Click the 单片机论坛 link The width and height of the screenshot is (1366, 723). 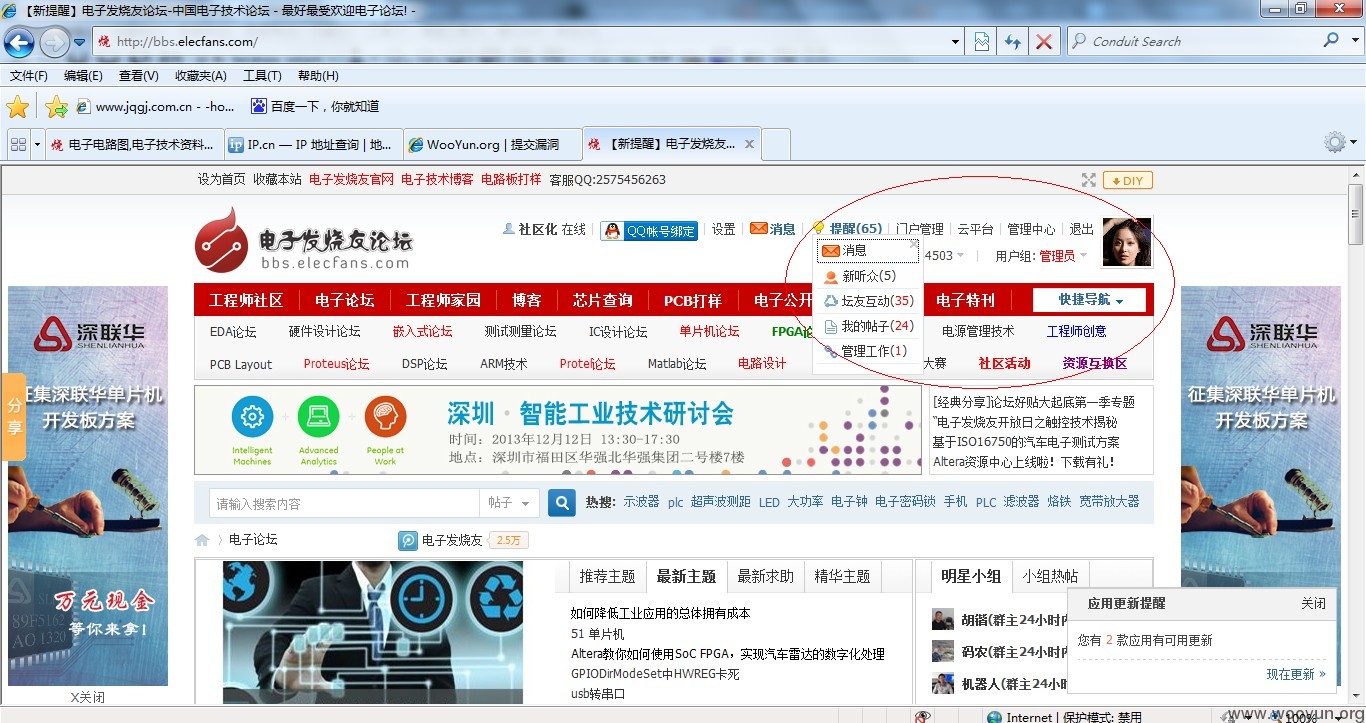[709, 331]
